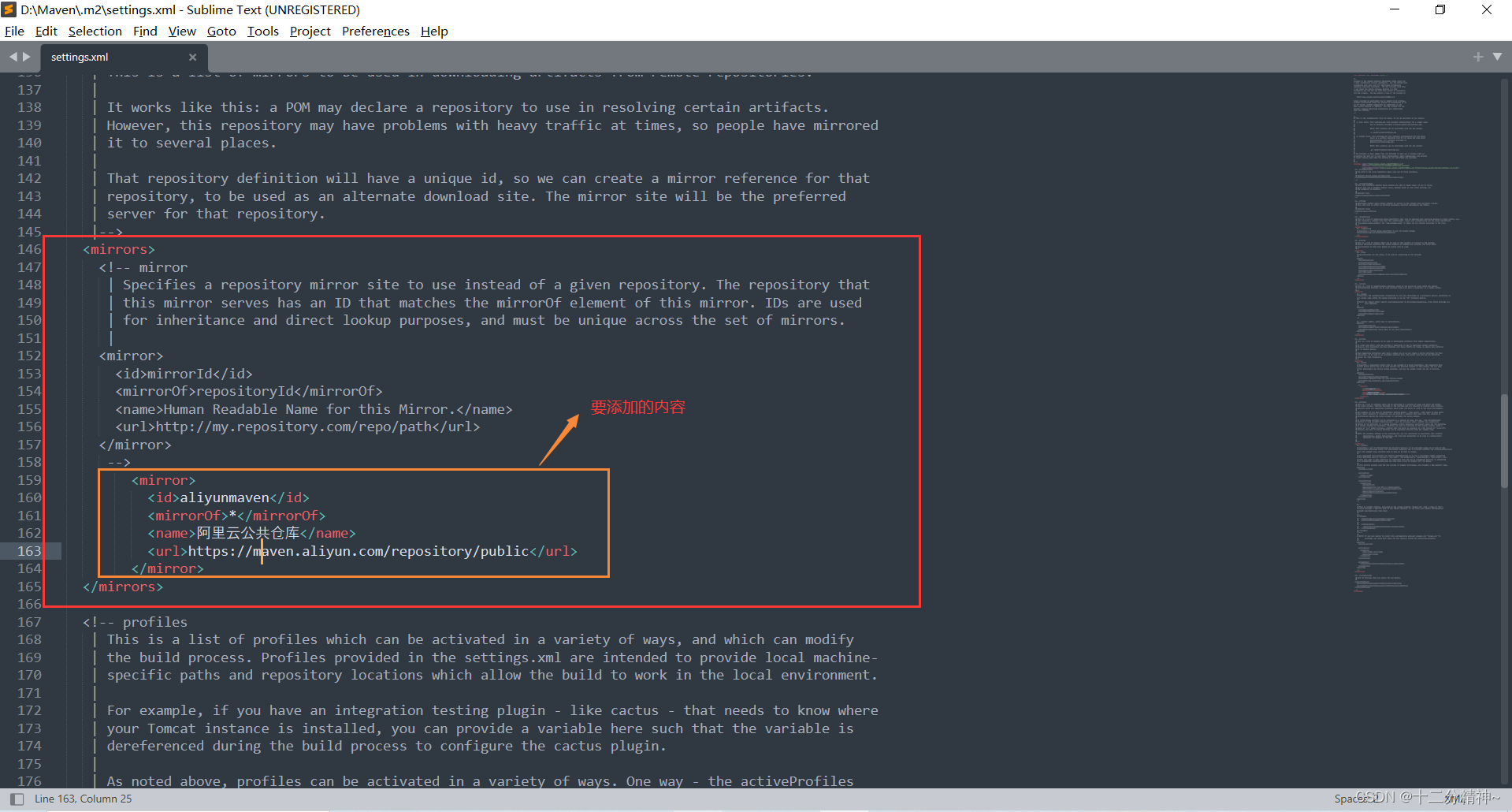Open the Help menu
The image size is (1512, 812).
point(434,32)
